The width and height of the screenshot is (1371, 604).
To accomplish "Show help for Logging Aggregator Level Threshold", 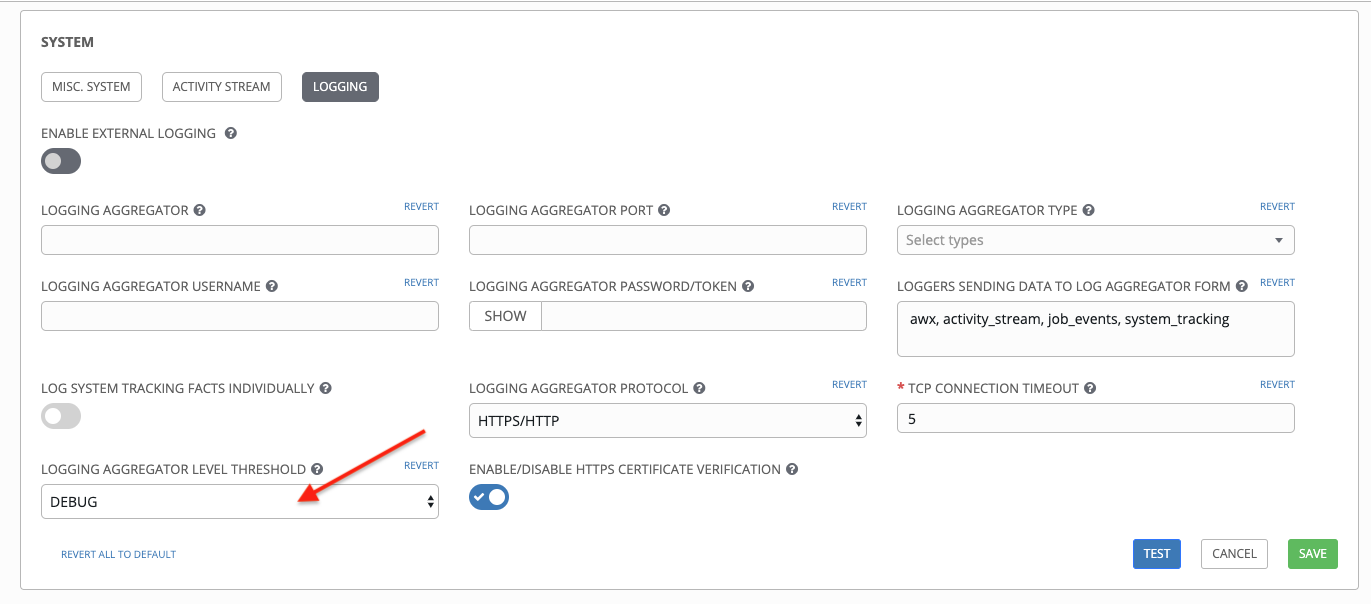I will [317, 469].
